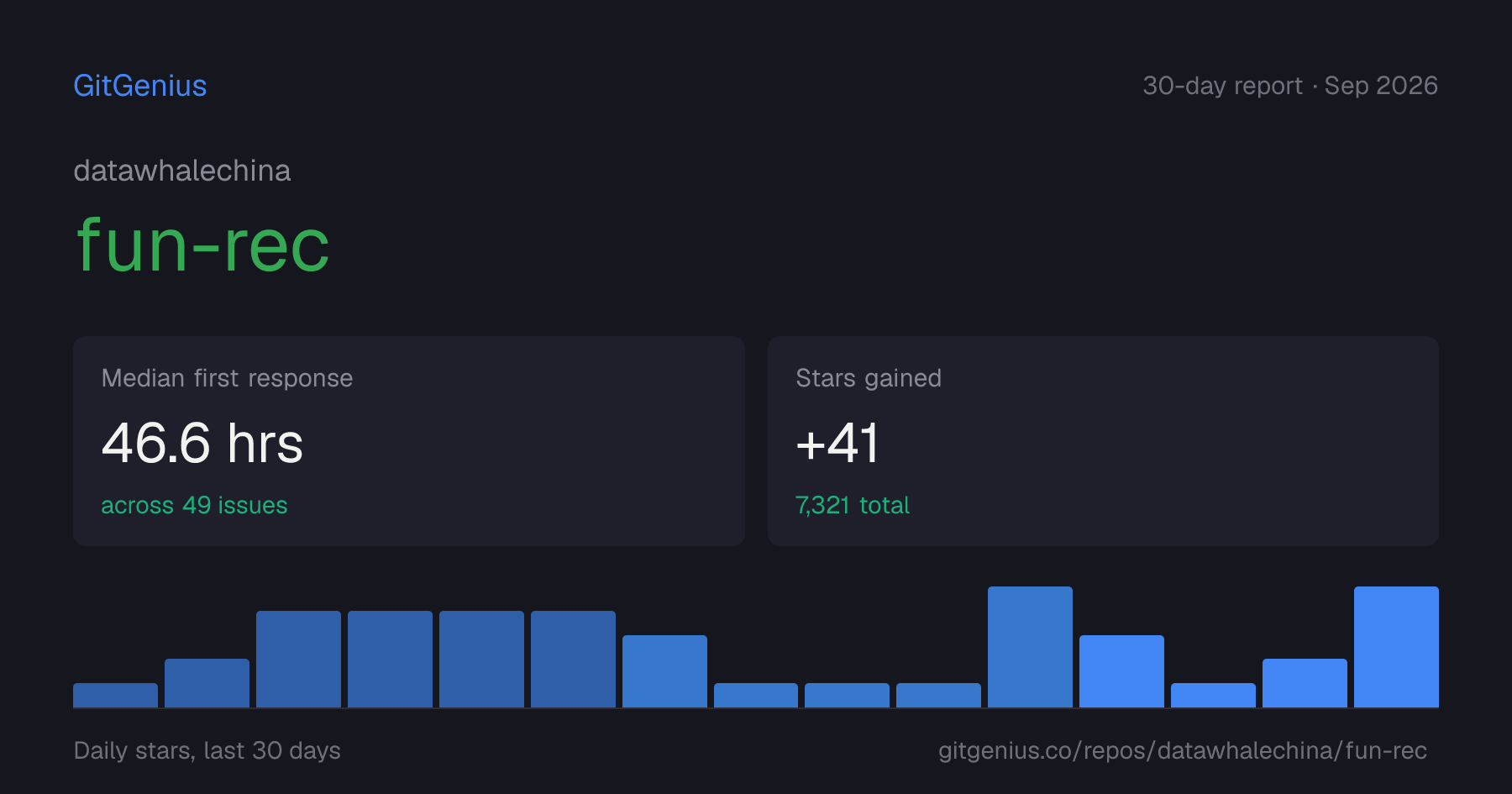Screen dimensions: 1512x794
Task: Select the 7,321 total text
Action: 853,505
